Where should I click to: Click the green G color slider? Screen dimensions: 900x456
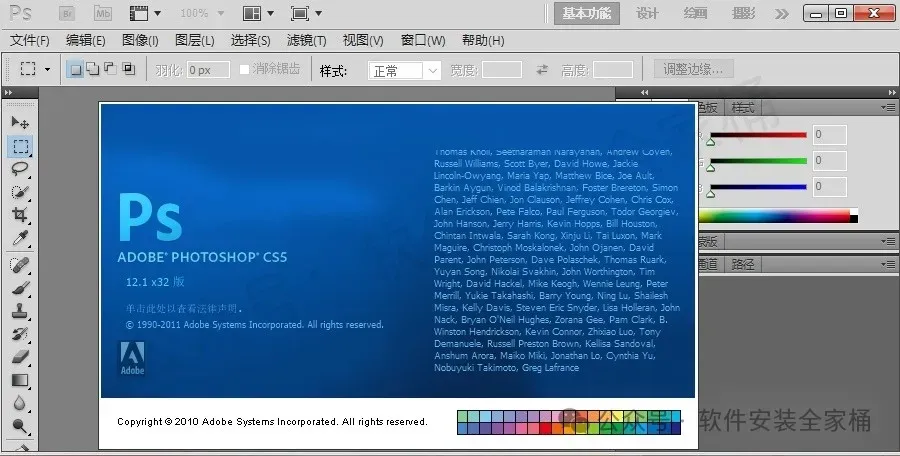[x=758, y=161]
